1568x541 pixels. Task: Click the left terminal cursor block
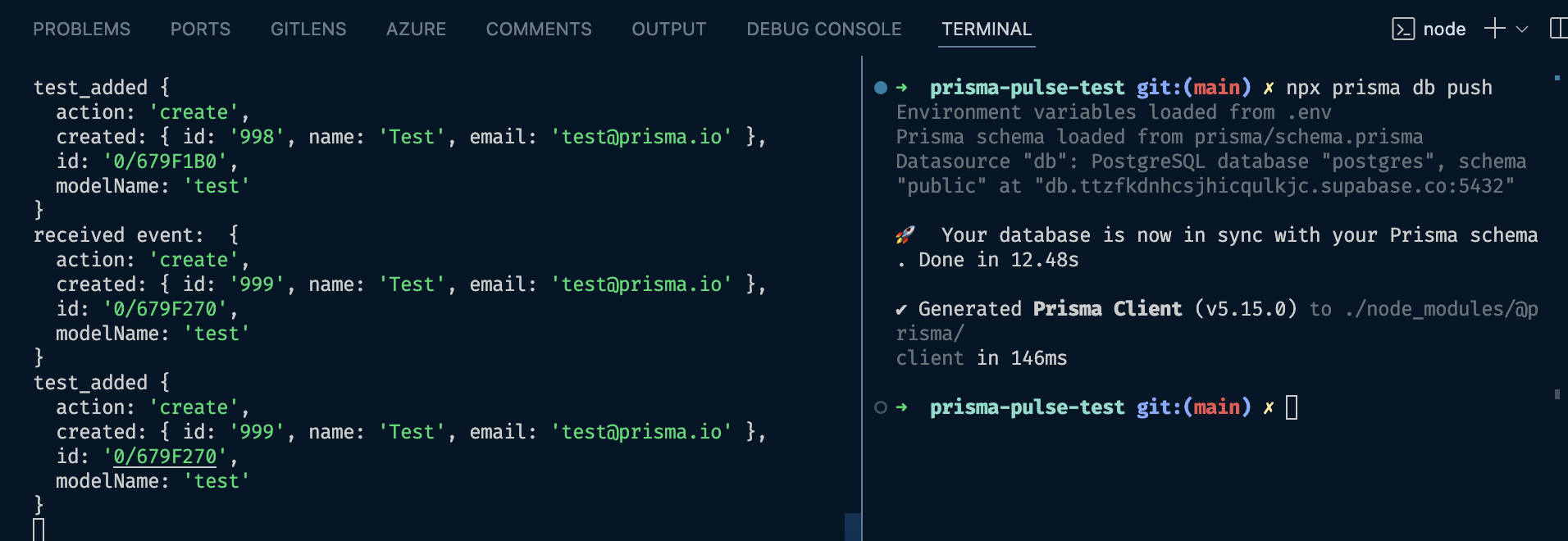(39, 530)
